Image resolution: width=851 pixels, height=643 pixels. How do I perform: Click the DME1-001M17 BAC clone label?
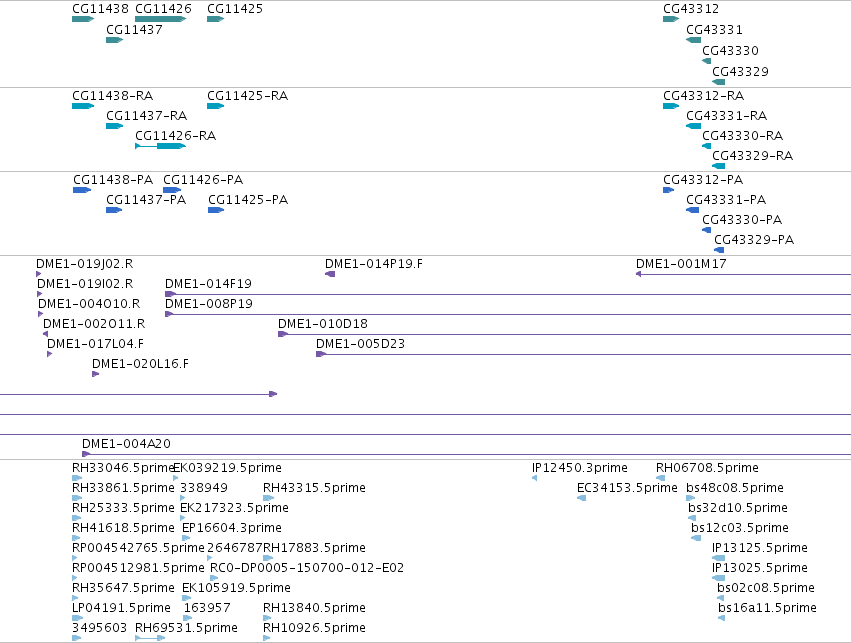coord(681,264)
